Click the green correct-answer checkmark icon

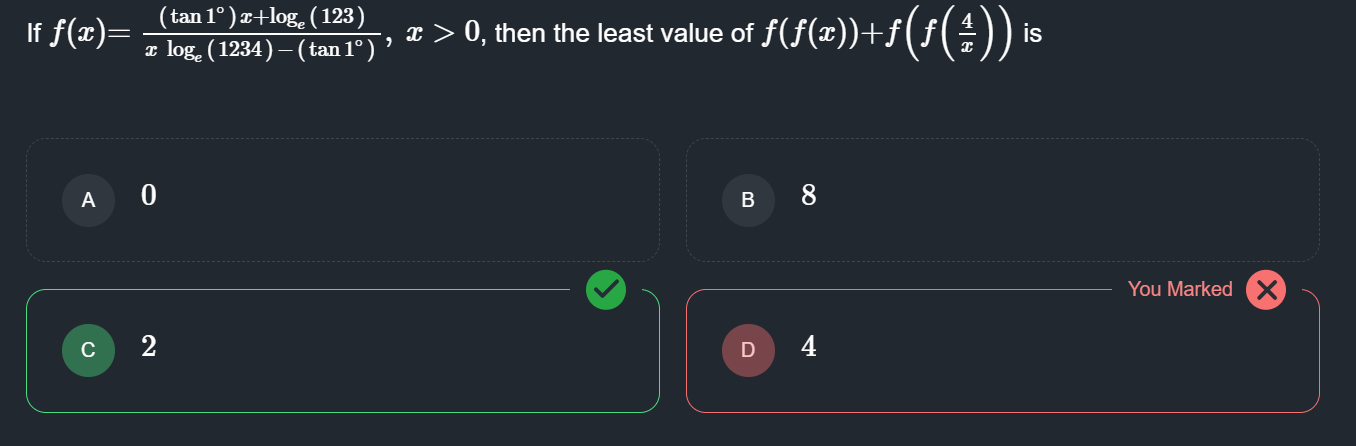(x=605, y=290)
